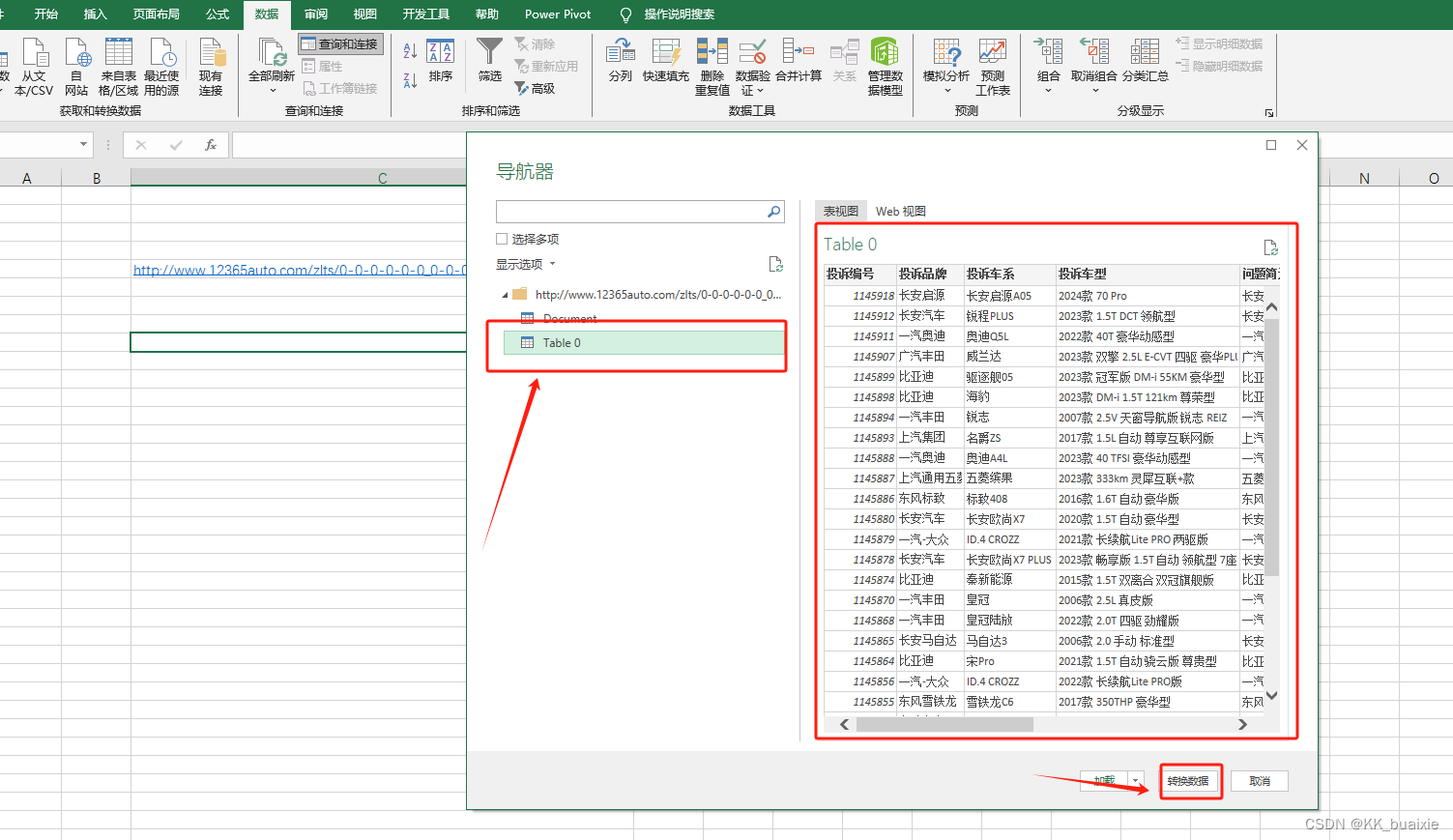Image resolution: width=1453 pixels, height=840 pixels.
Task: Click the From Web (自网站) icon
Action: 77,53
